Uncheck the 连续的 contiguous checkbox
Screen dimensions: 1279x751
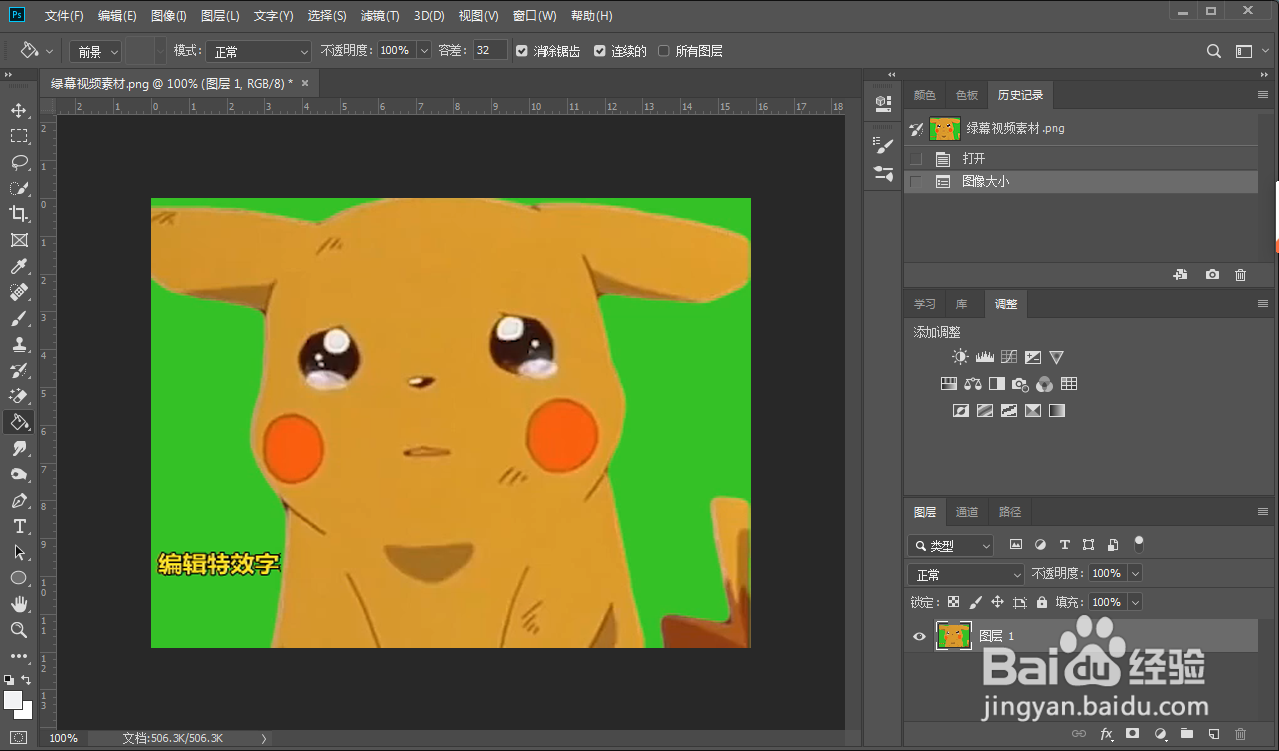click(600, 51)
